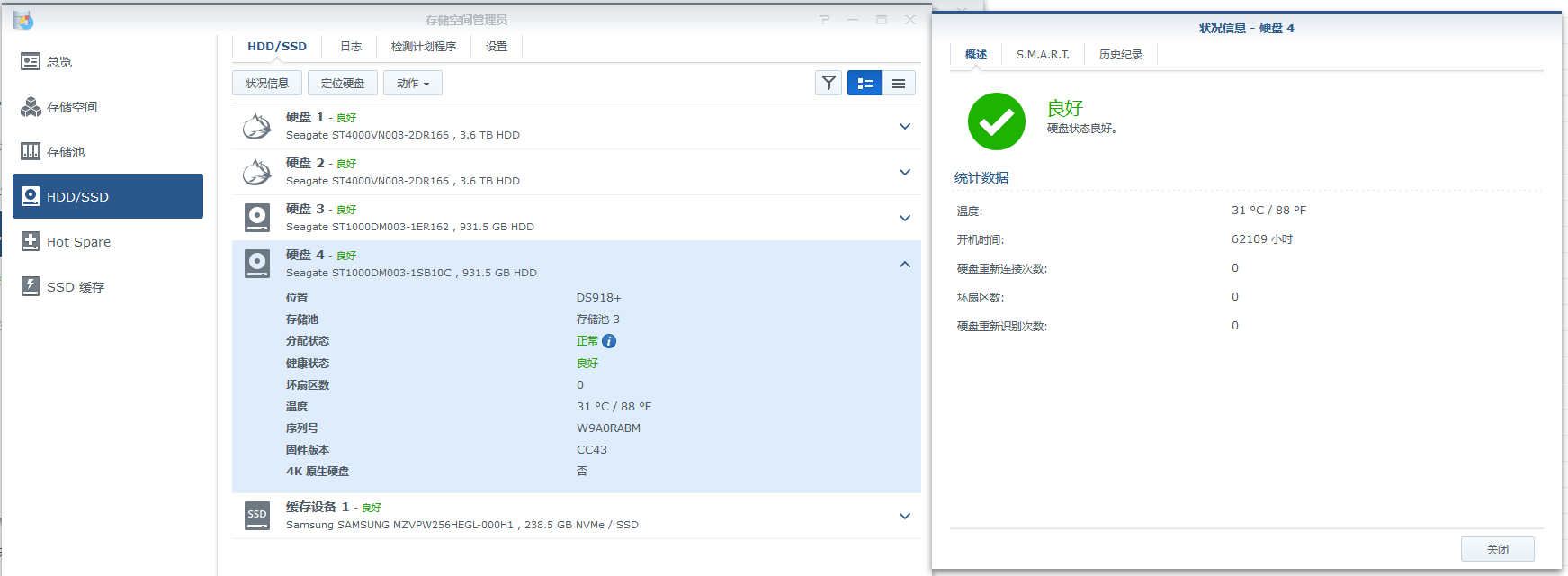Click the 硬盘 3 drive icon
Image resolution: width=1568 pixels, height=576 pixels.
257,218
